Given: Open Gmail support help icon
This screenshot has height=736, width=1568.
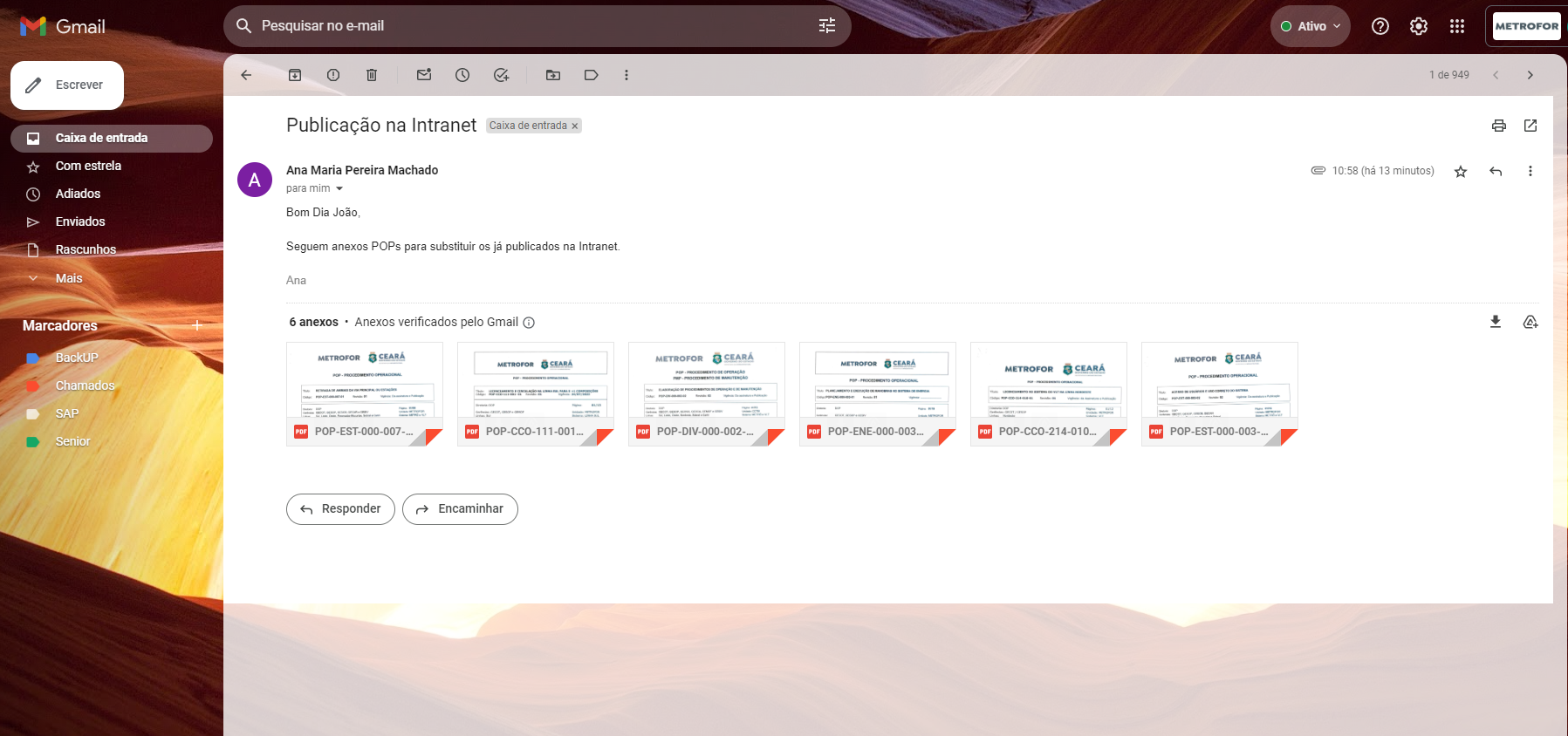Looking at the screenshot, I should [1380, 26].
